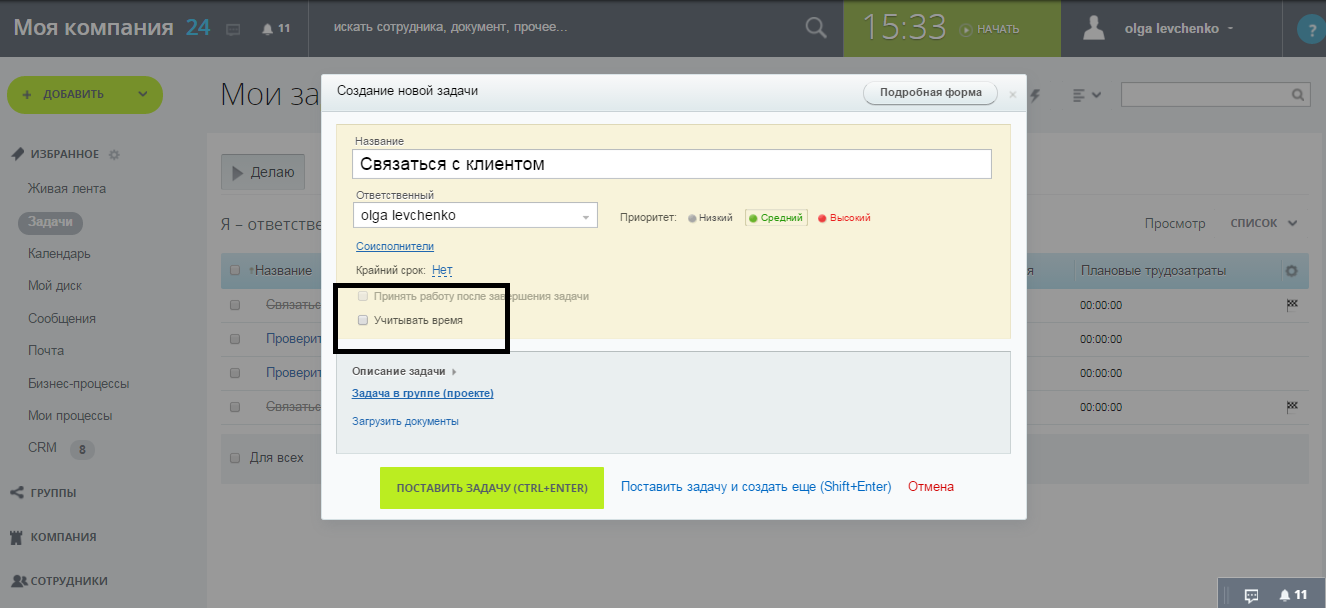The image size is (1326, 608).
Task: Click the search magnifier in the task filter field
Action: click(x=1295, y=93)
